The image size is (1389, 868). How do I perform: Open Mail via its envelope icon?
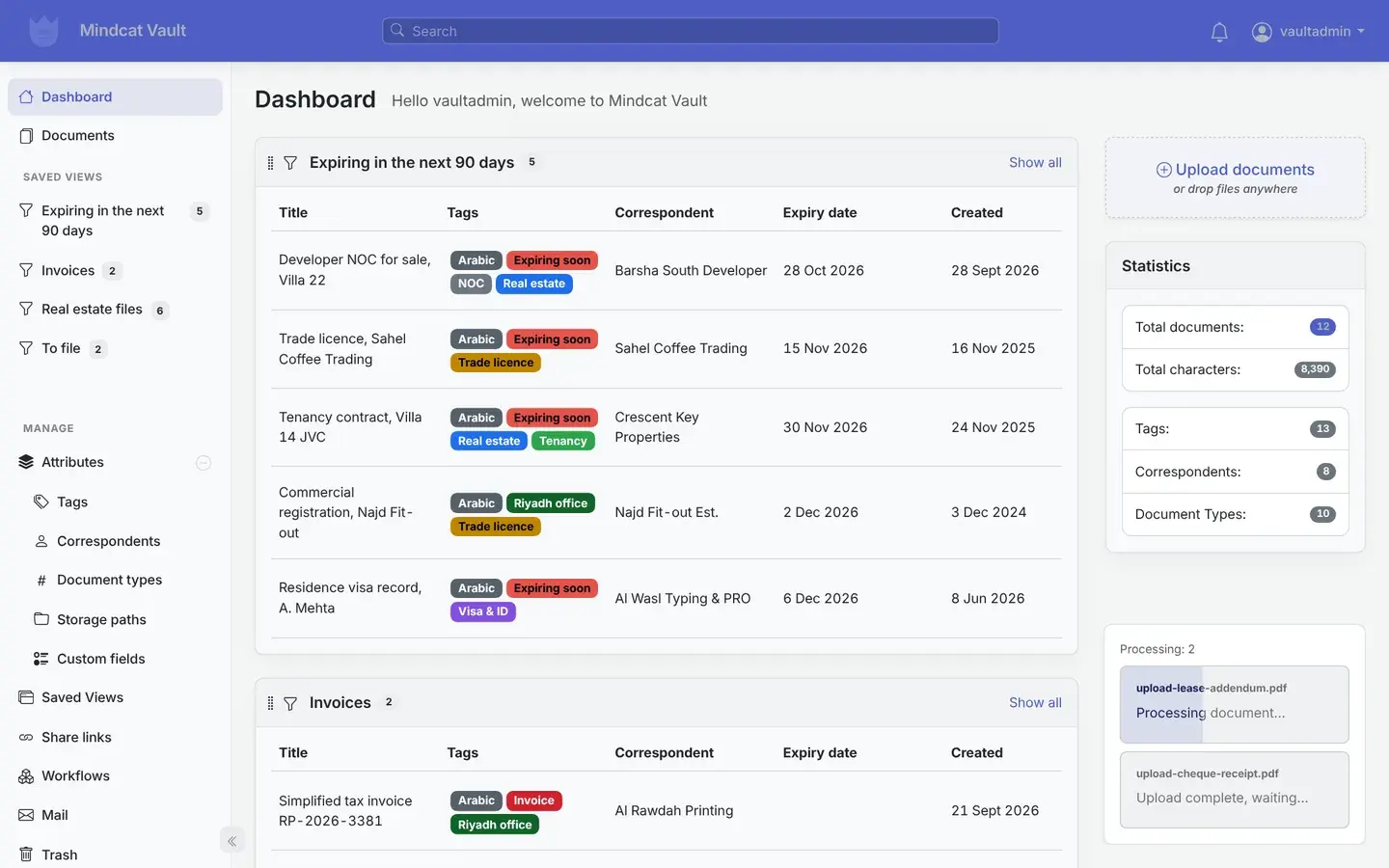tap(26, 815)
